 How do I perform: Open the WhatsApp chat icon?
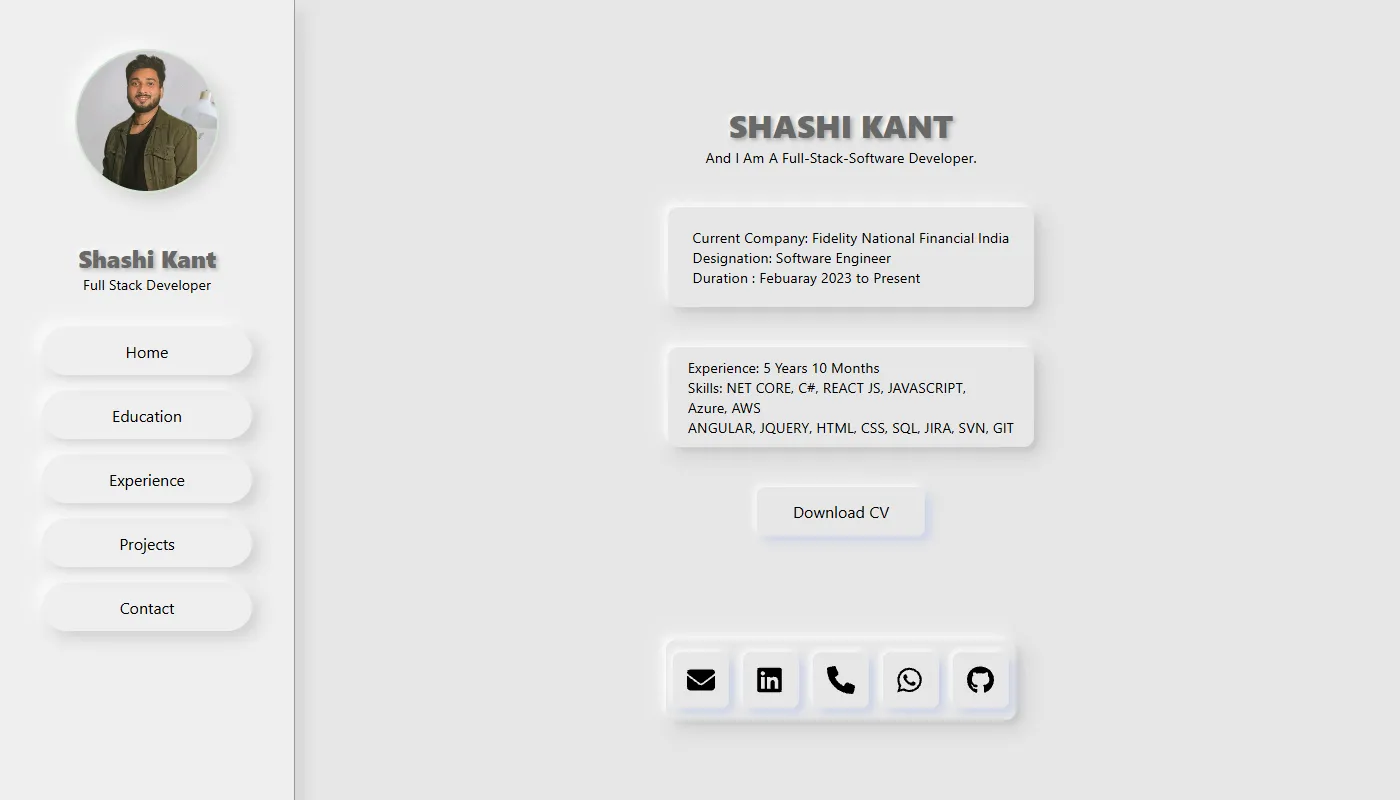910,680
